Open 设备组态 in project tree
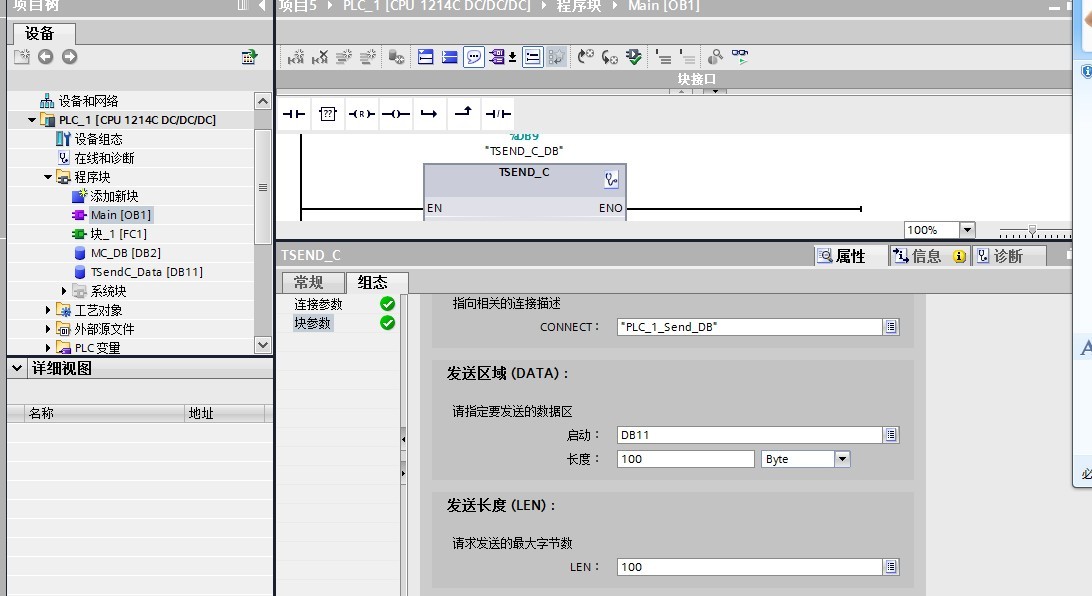The image size is (1092, 596). tap(98, 139)
